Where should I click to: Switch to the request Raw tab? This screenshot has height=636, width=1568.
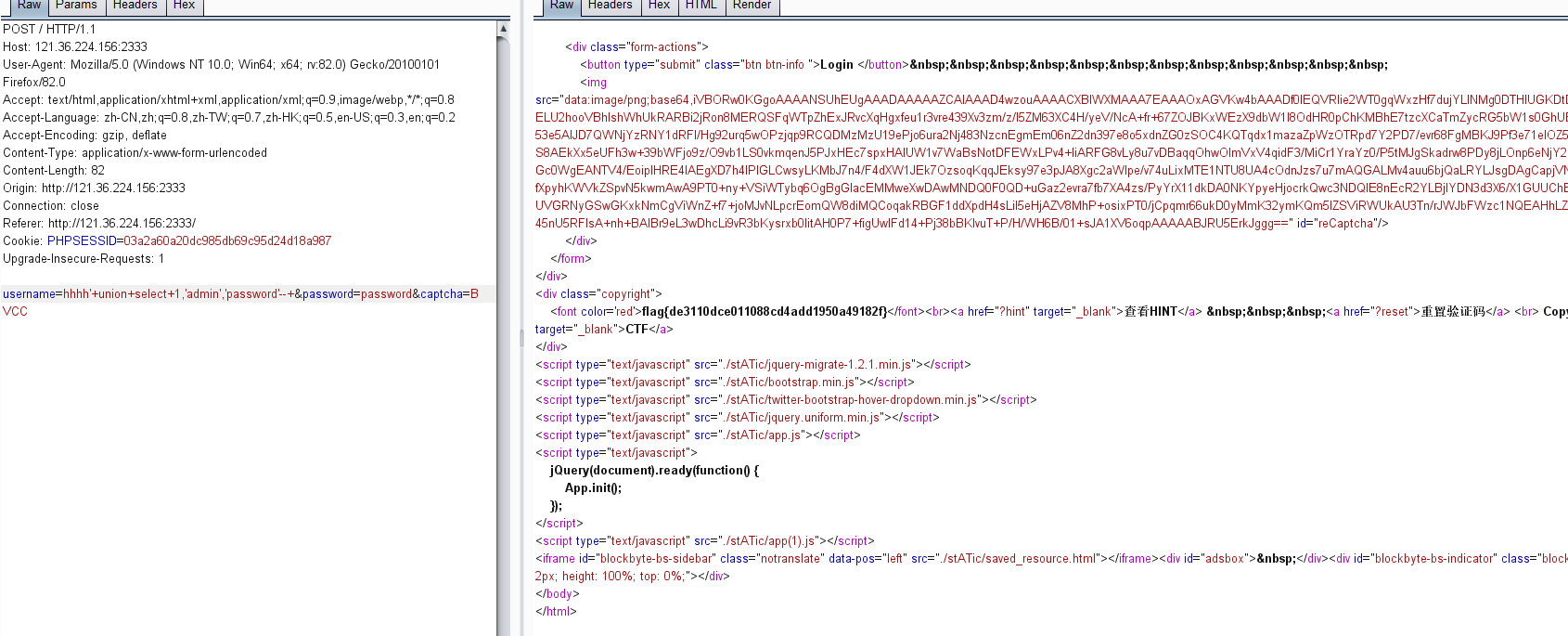point(29,6)
